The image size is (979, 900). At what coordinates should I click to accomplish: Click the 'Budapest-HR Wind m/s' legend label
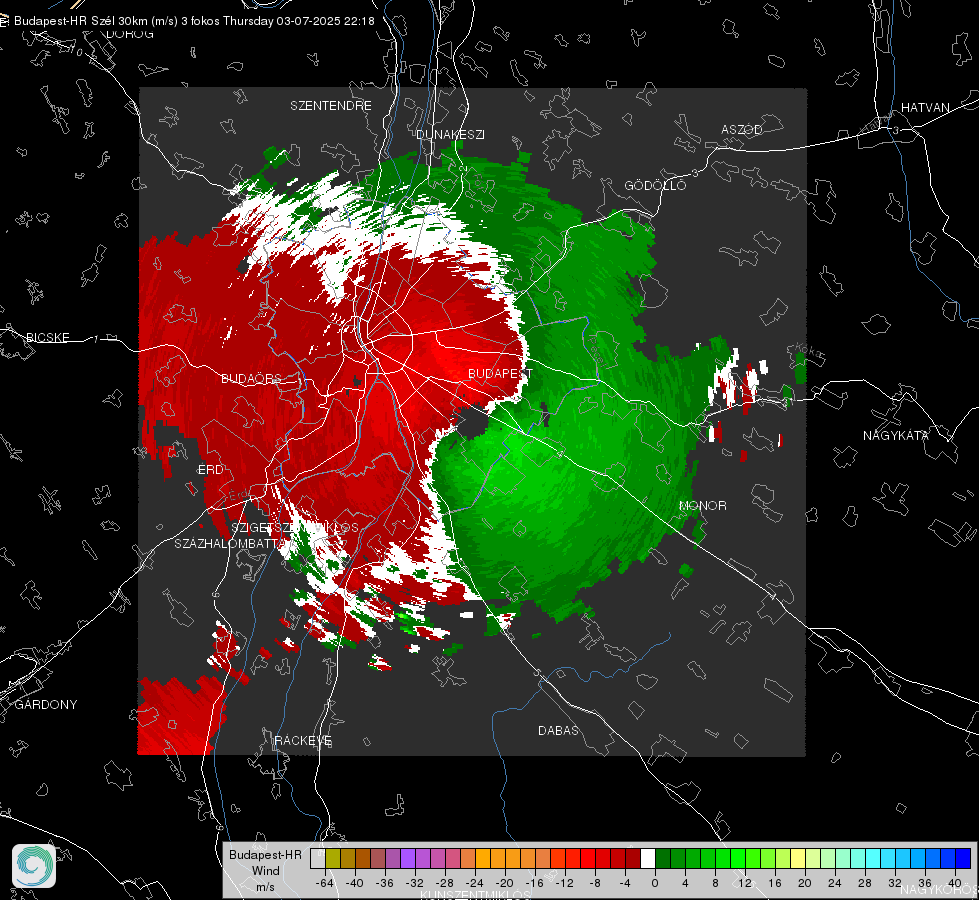pyautogui.click(x=265, y=871)
